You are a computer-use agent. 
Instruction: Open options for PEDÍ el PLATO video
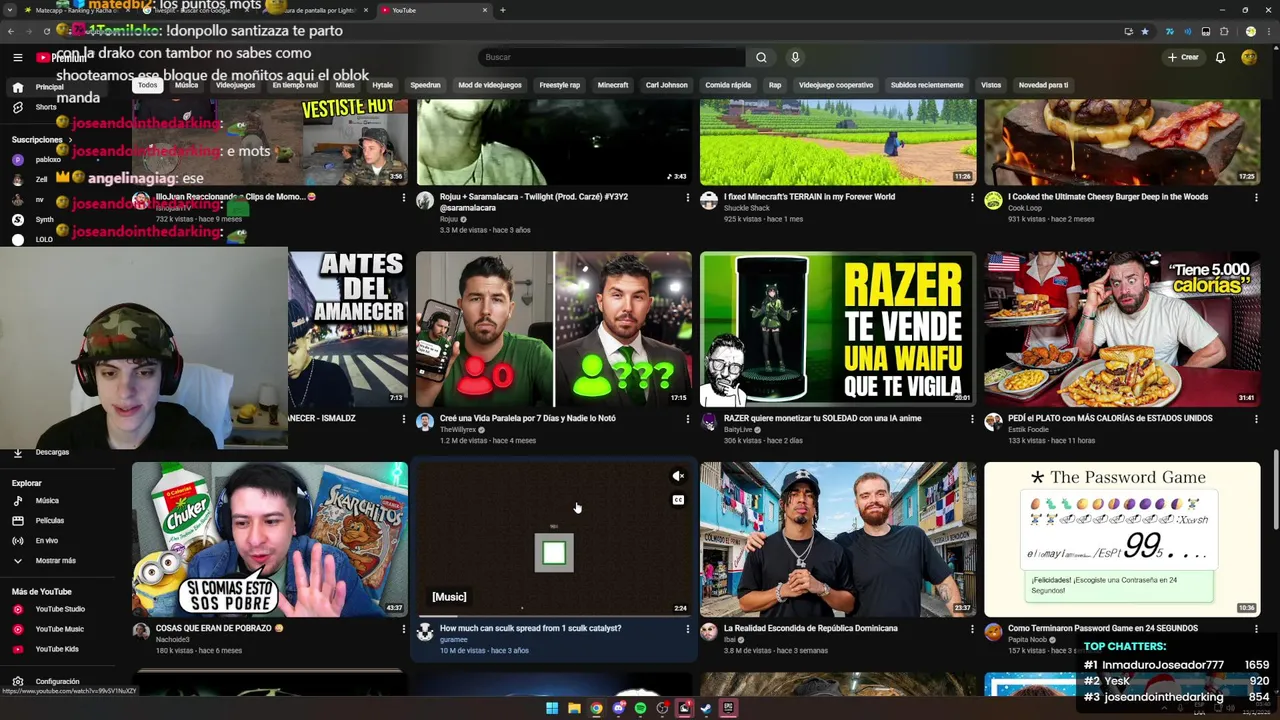click(1256, 419)
